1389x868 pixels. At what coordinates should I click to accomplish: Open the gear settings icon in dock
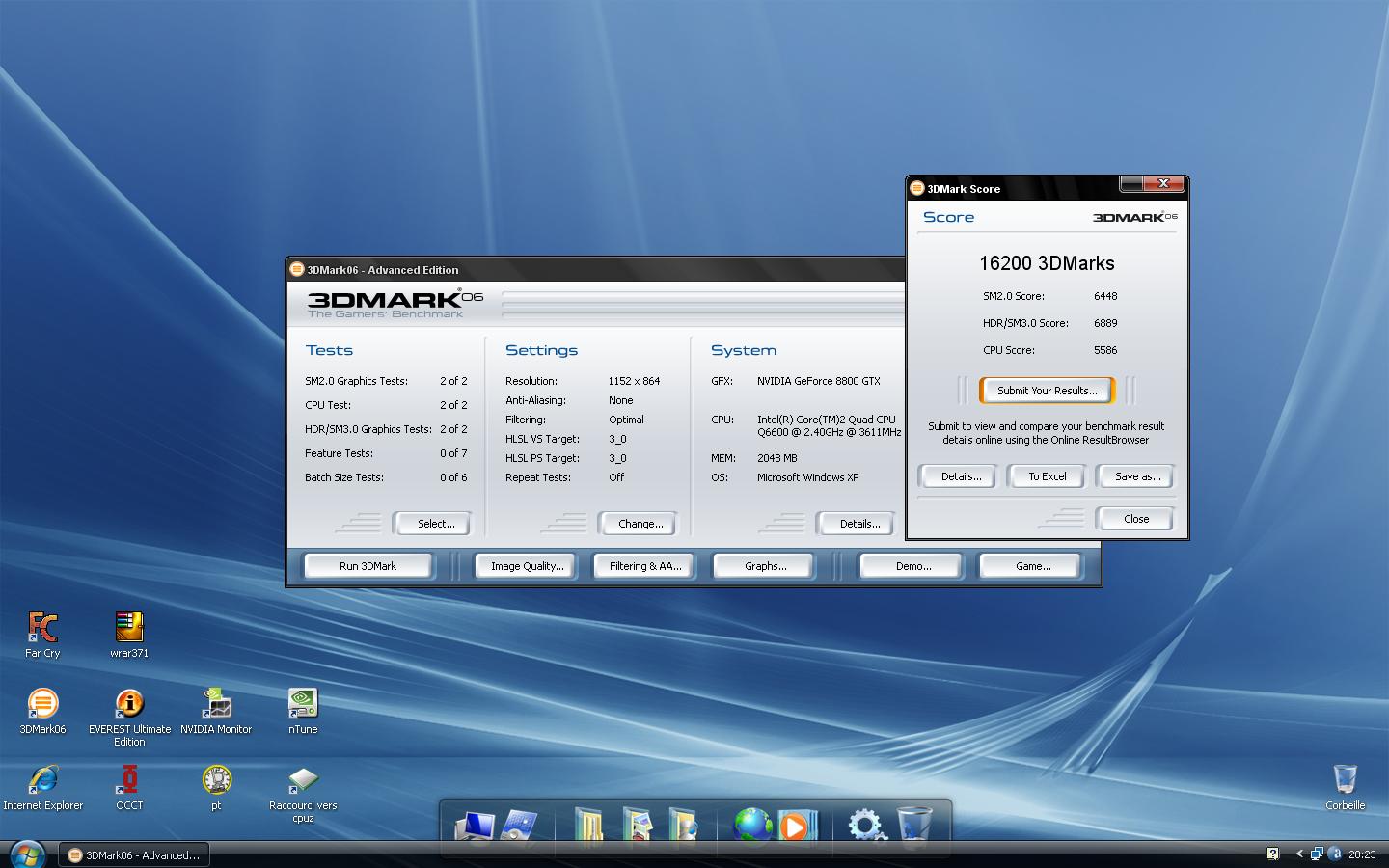click(x=866, y=826)
